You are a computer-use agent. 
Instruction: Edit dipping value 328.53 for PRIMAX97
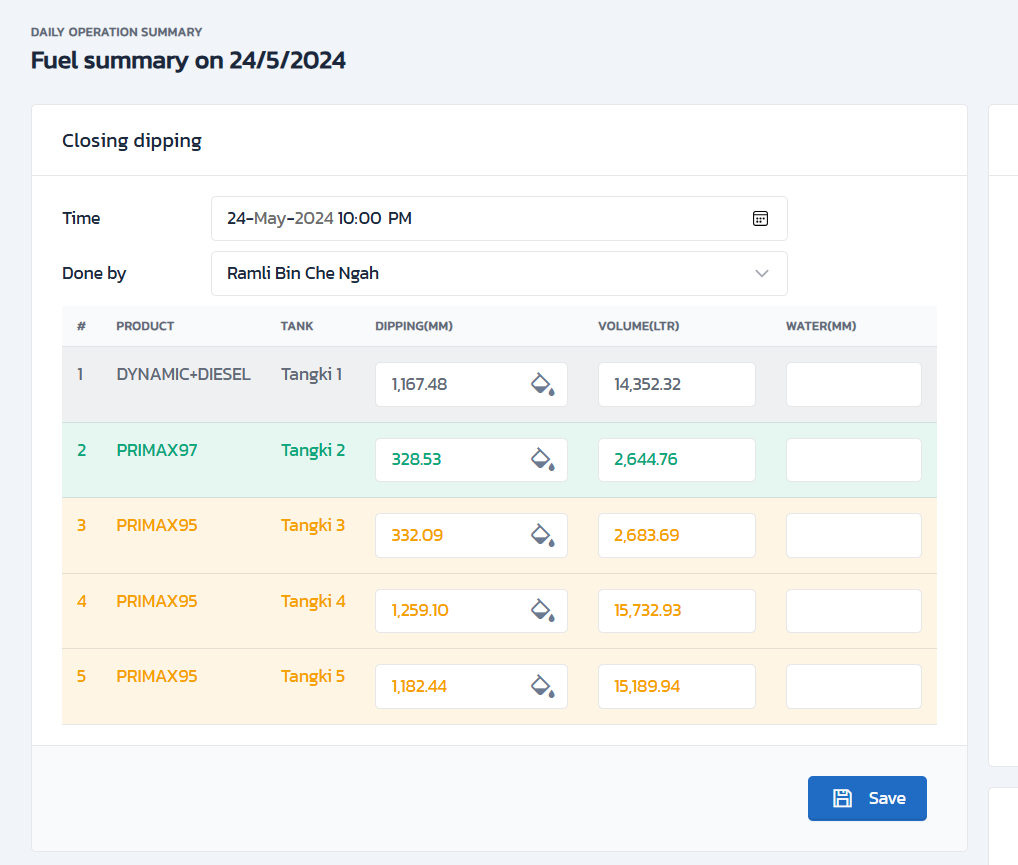tap(448, 460)
